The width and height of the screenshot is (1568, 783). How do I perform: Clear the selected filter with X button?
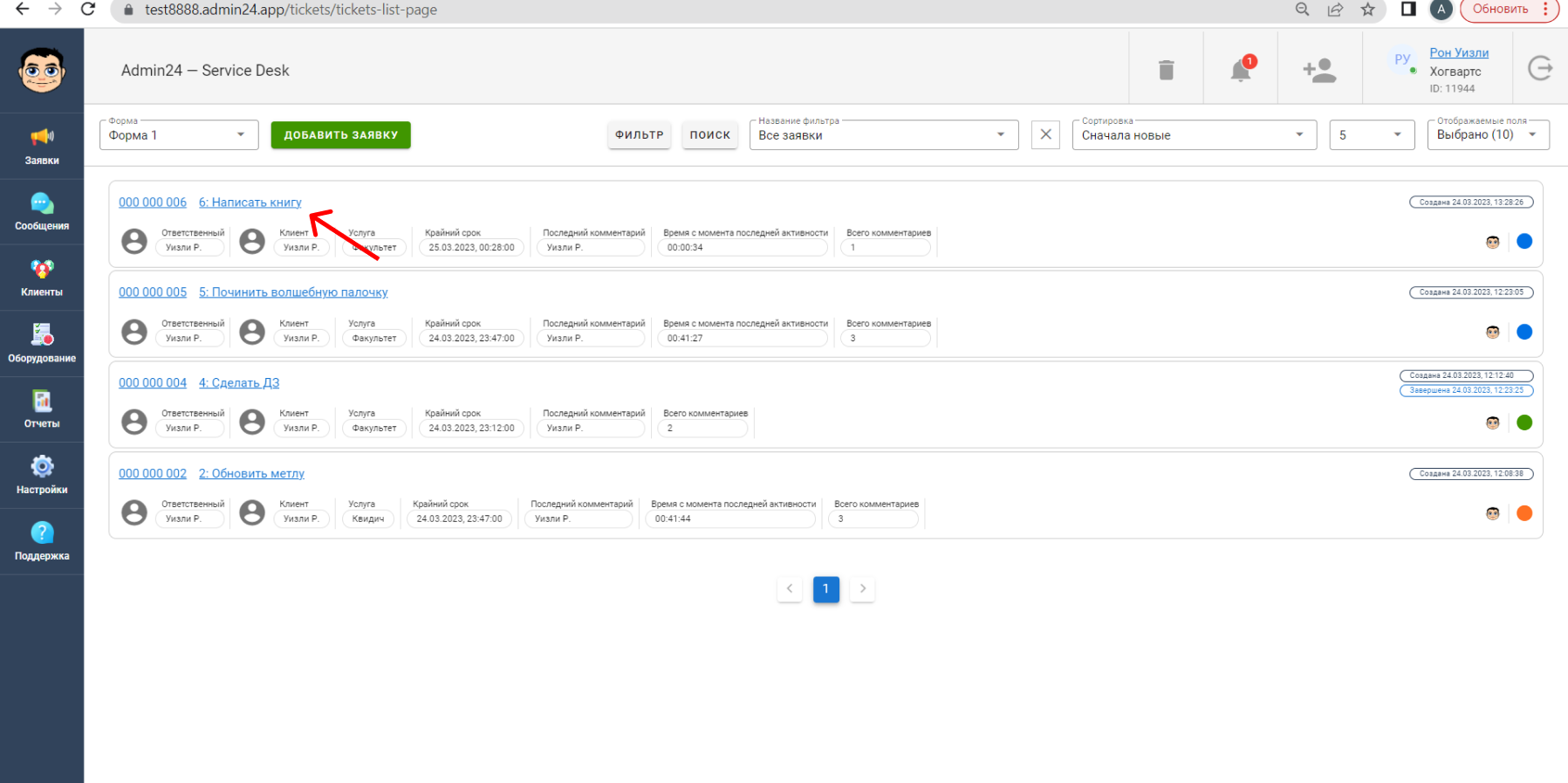coord(1045,134)
